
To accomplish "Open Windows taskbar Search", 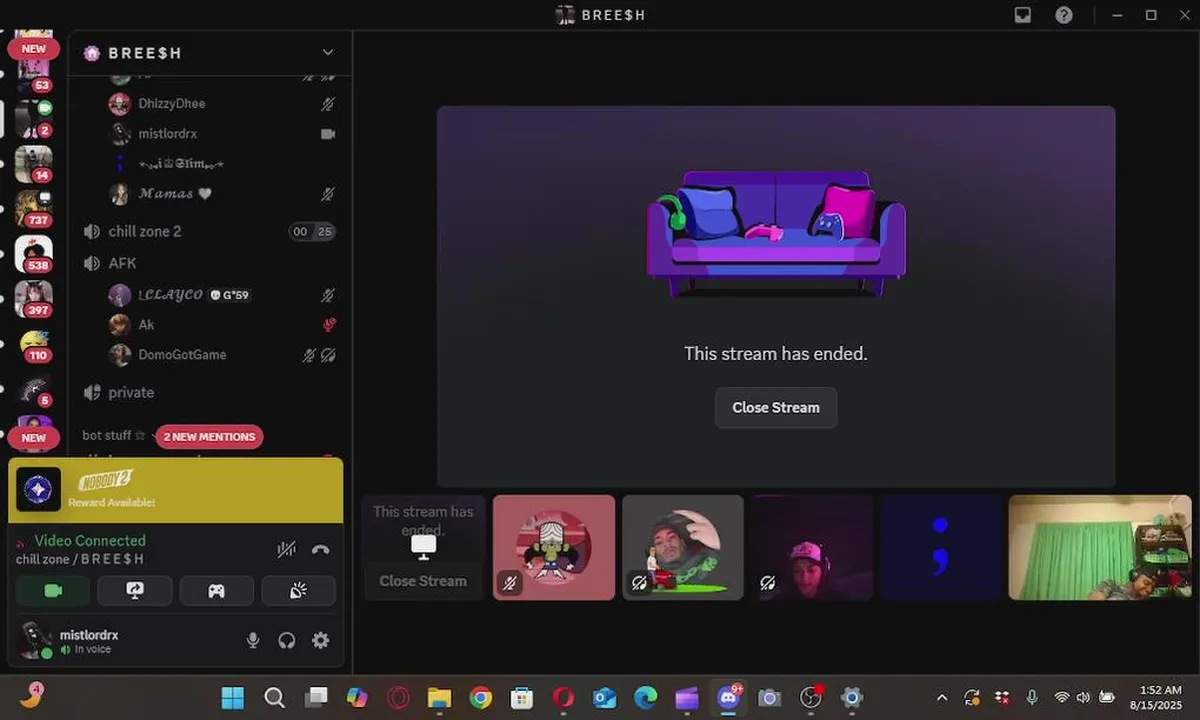I will tap(274, 698).
